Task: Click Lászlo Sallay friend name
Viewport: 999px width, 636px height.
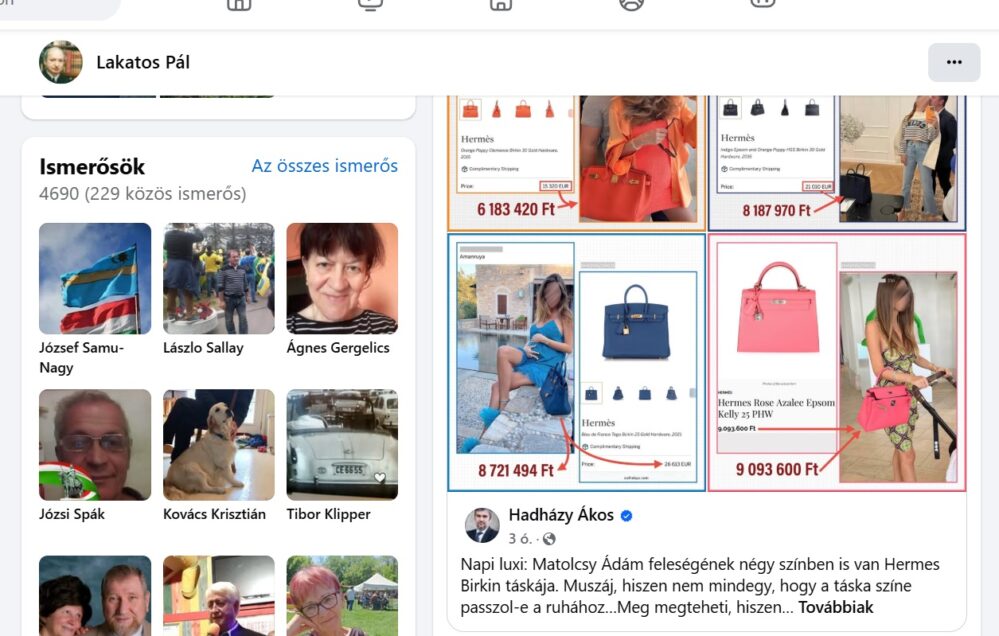Action: click(x=203, y=348)
